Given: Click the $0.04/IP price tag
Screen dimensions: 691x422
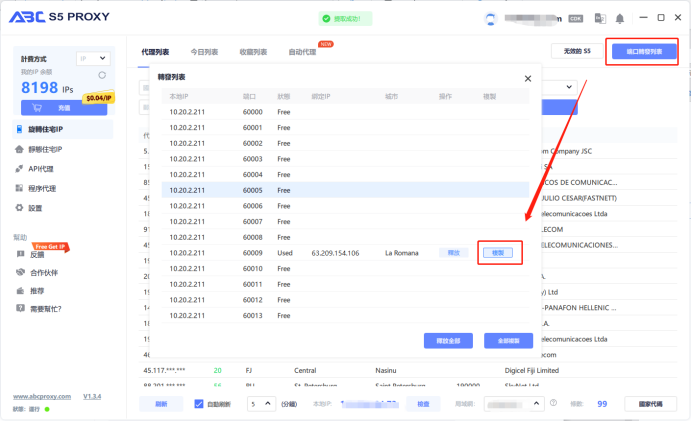Looking at the screenshot, I should [98, 98].
